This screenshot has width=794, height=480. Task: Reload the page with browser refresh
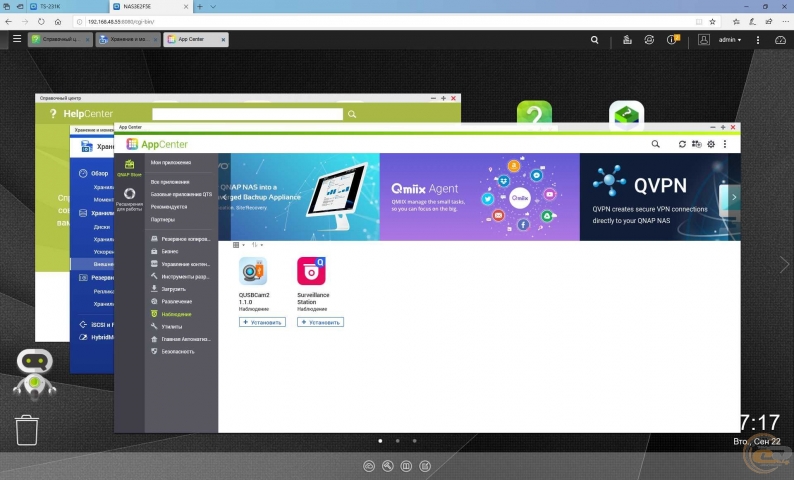click(41, 22)
